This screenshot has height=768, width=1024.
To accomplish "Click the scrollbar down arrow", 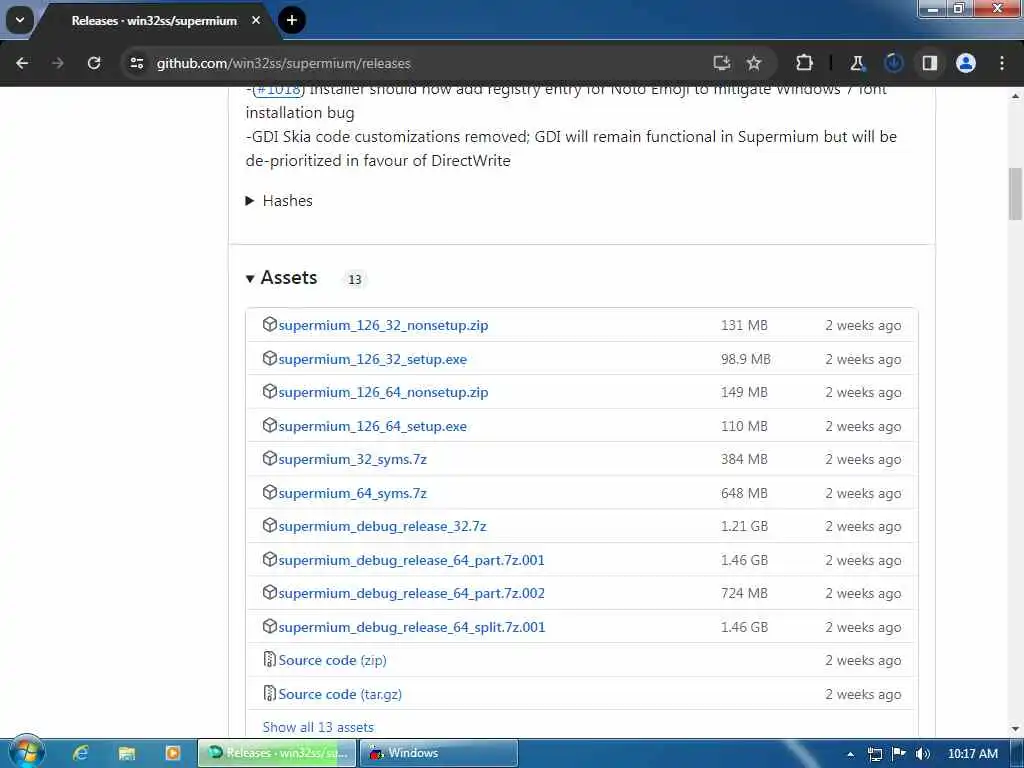I will point(1015,729).
